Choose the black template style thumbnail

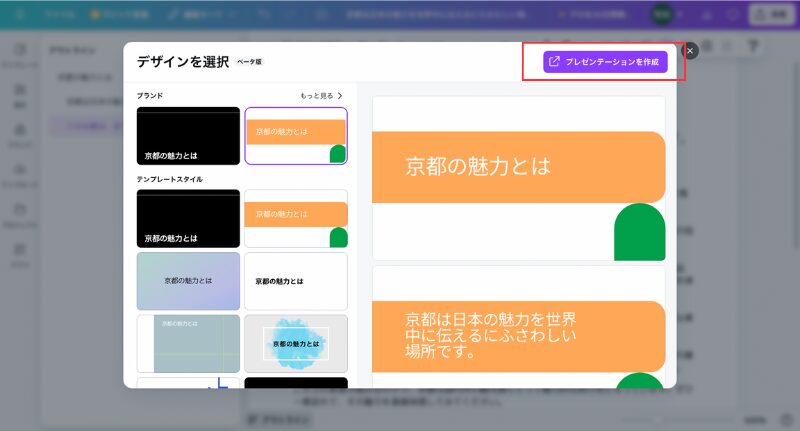[x=188, y=218]
